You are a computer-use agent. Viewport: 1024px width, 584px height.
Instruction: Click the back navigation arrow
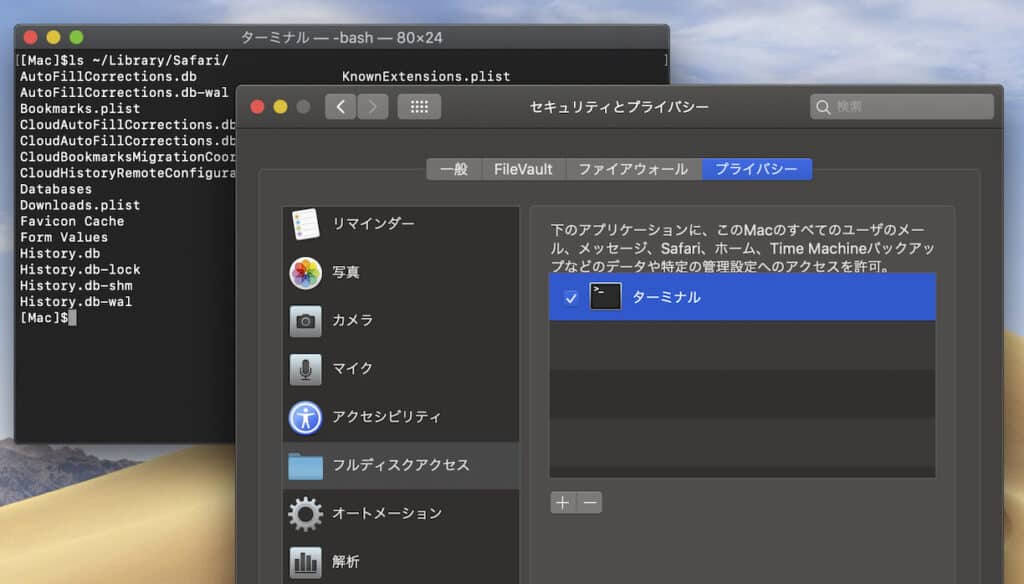[x=341, y=106]
